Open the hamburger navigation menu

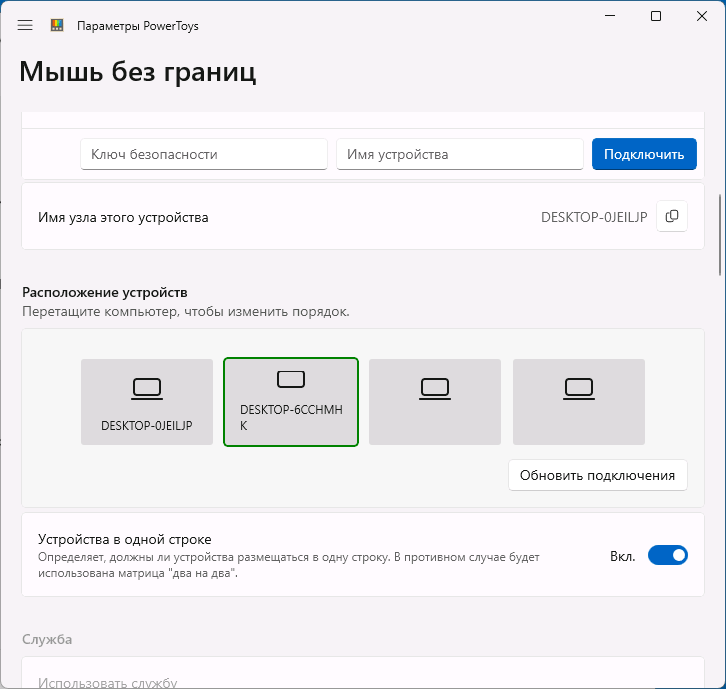pos(25,25)
